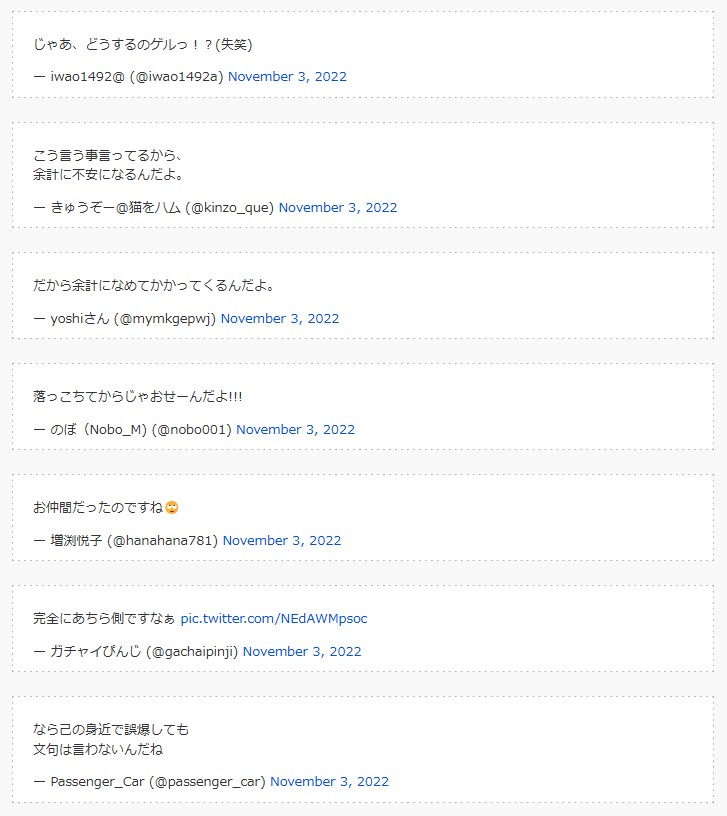The height and width of the screenshot is (816, 727).
Task: Open the pic.twitter.com/NEdAWMpsoc image link
Action: point(274,619)
